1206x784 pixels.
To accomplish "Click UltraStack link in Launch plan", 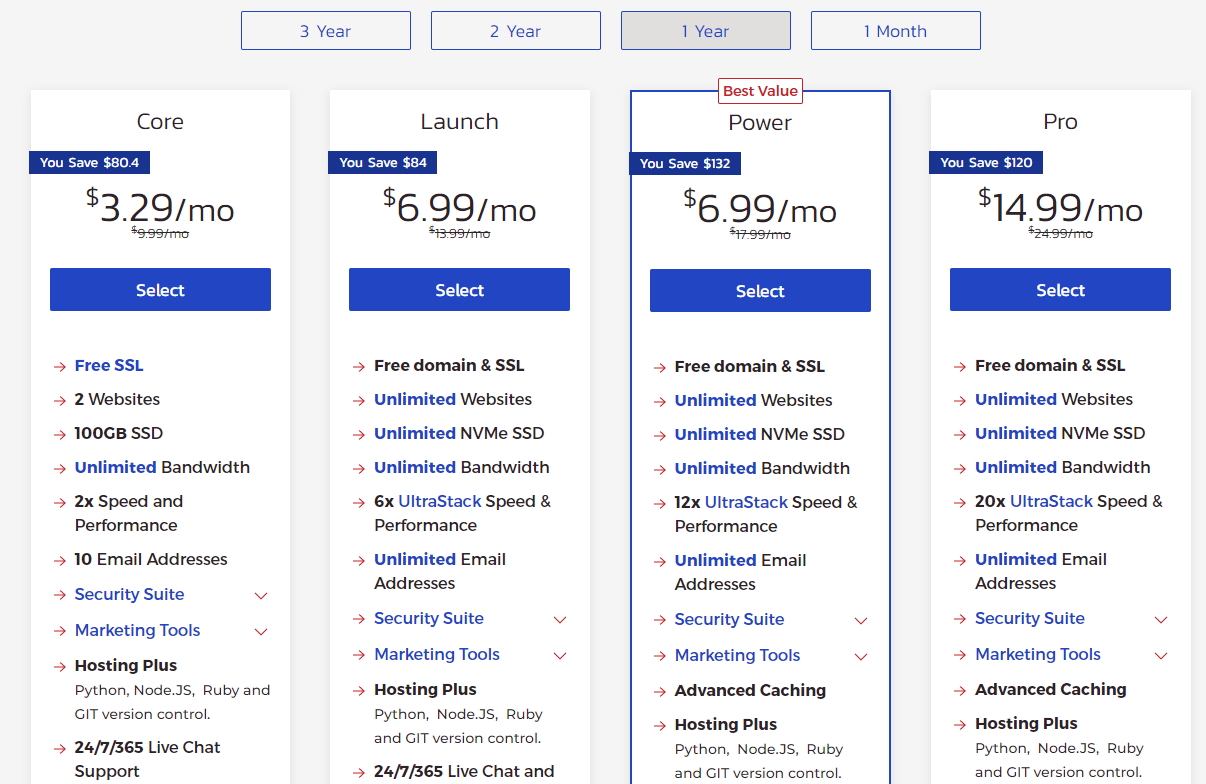I will 440,501.
